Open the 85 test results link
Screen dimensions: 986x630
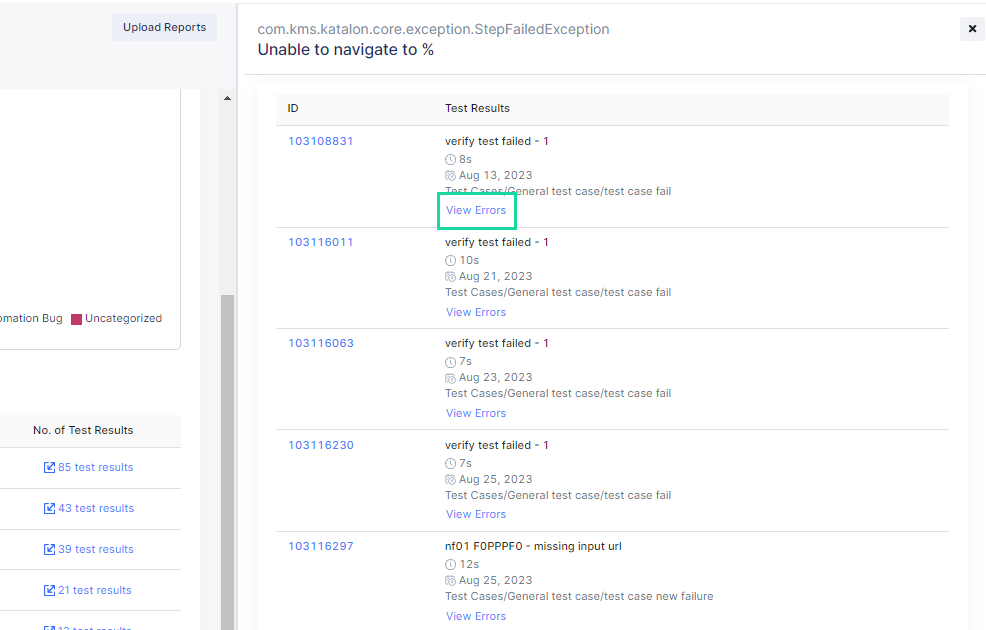(x=96, y=466)
